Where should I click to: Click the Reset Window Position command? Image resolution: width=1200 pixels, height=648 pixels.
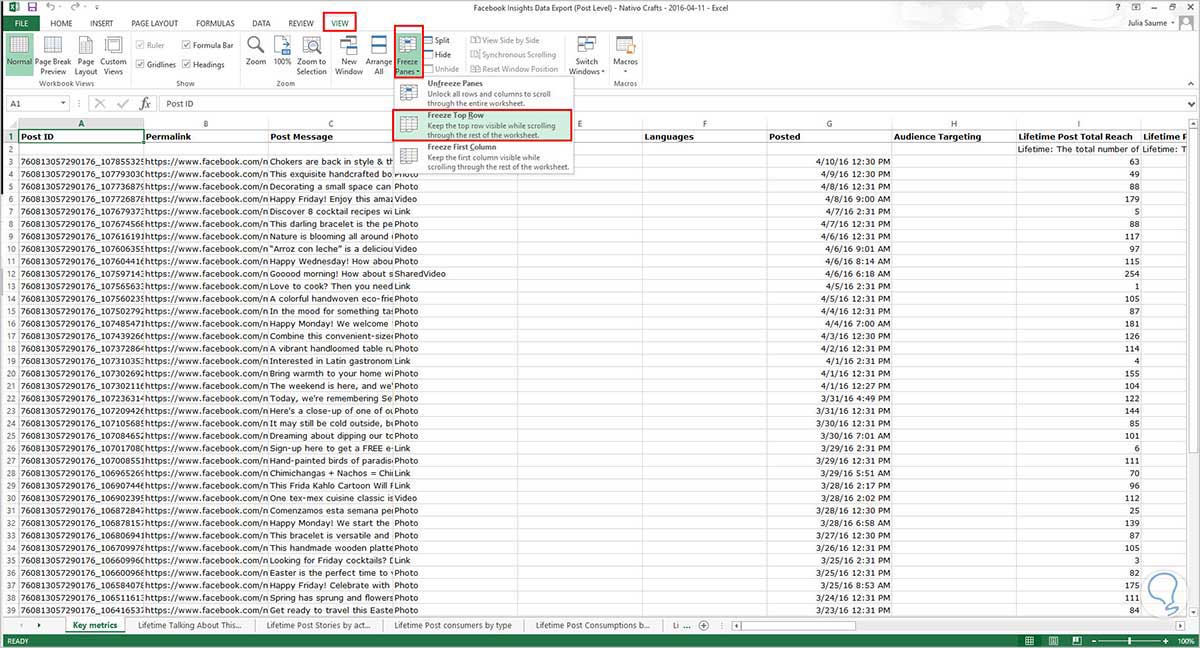tap(514, 69)
